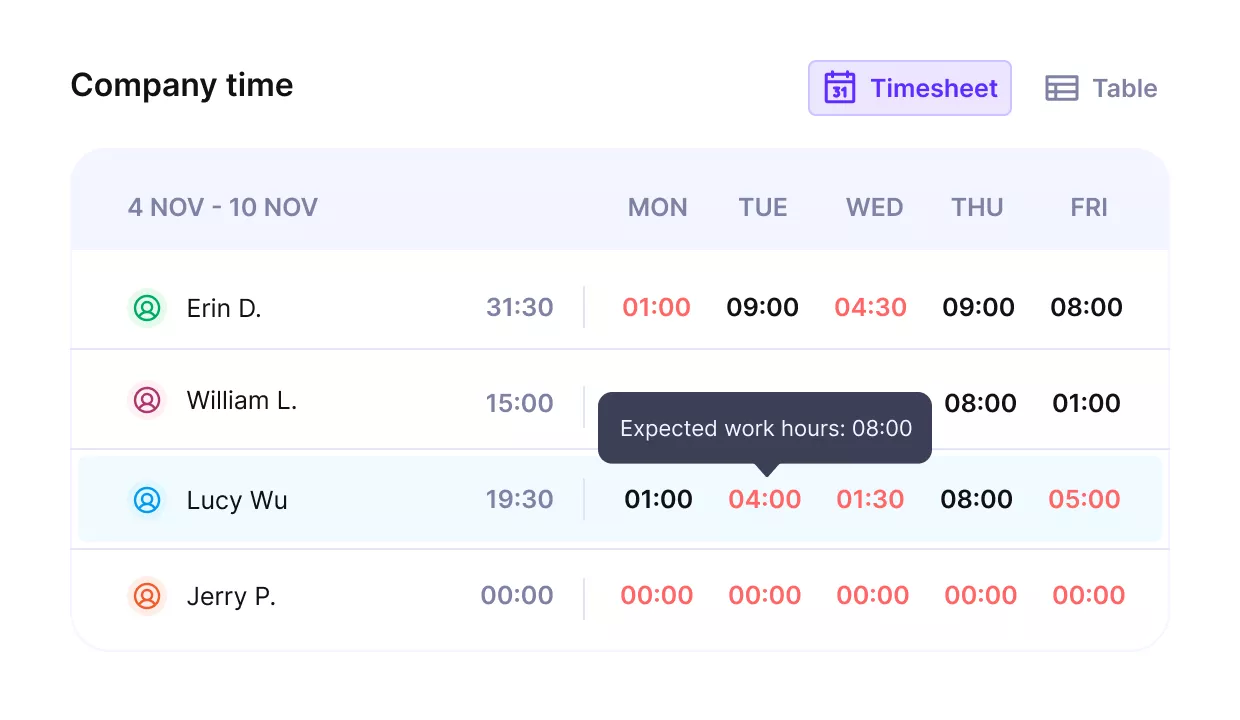Viewport: 1240px width, 720px height.
Task: Select William L.'s total of 15:00
Action: [519, 403]
